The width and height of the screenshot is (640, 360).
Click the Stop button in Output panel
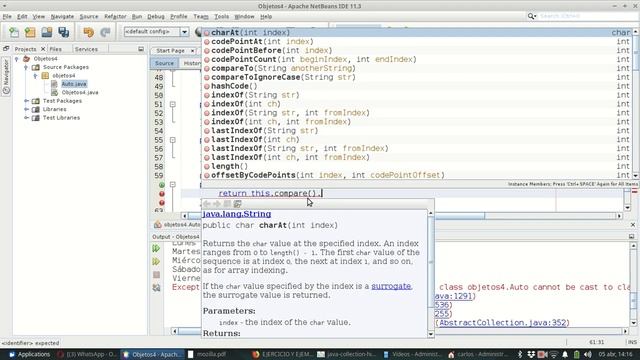(x=156, y=275)
